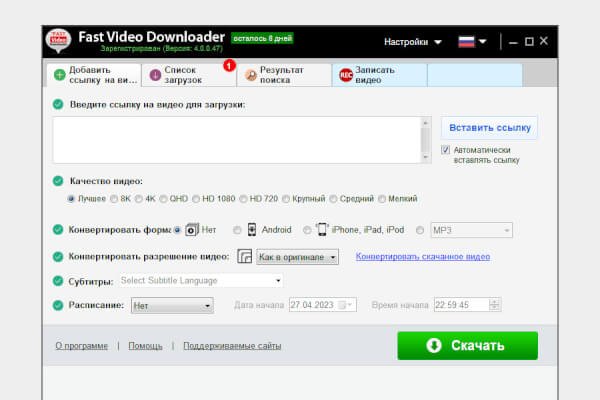Click inside the video link text area
Screen dimensions: 600x400
click(237, 140)
